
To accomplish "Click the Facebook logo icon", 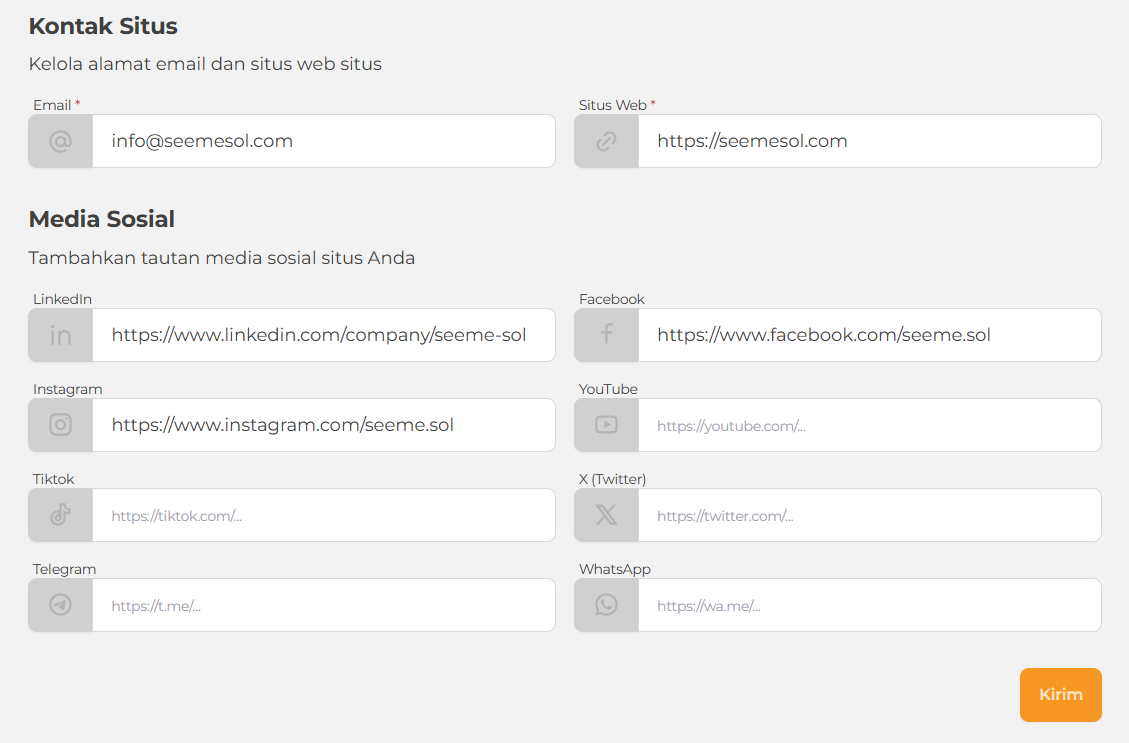I will point(606,335).
